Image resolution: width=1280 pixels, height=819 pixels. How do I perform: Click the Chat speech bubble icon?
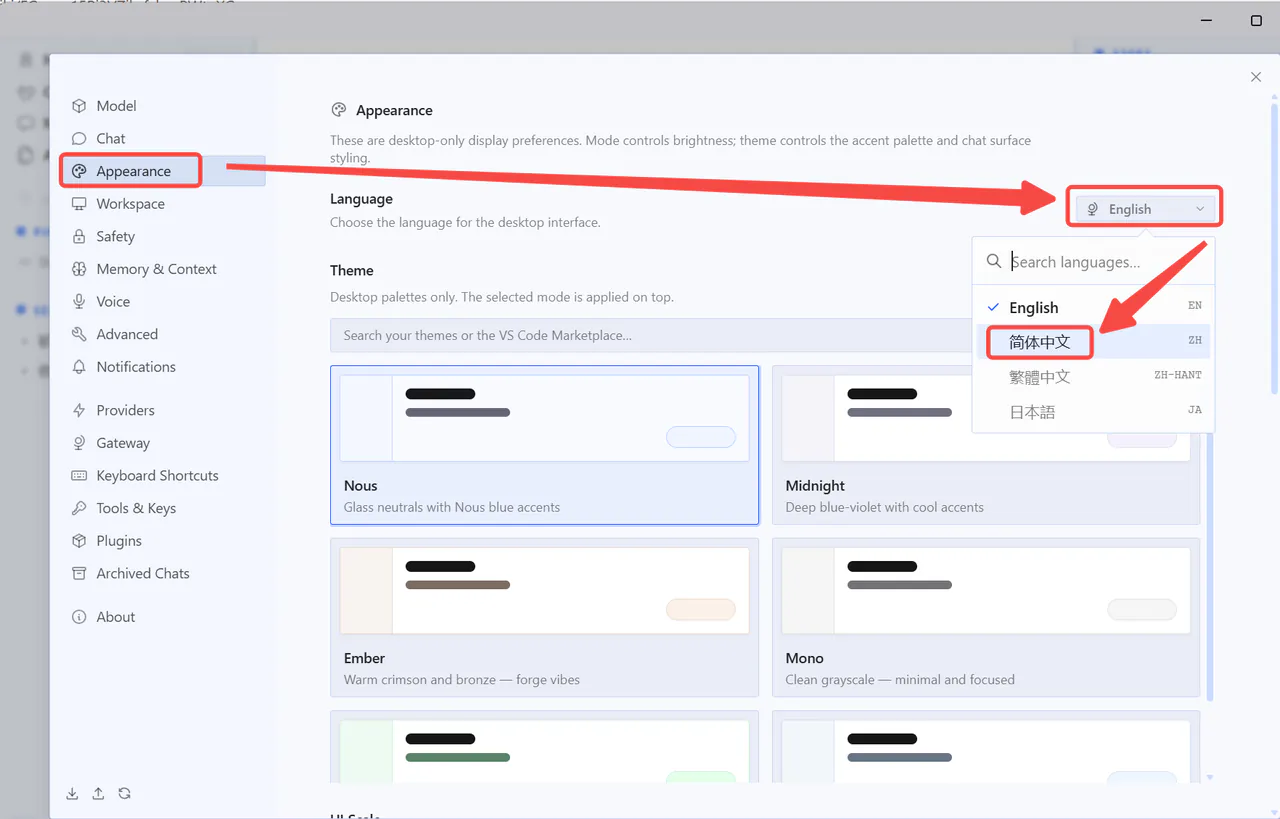click(x=79, y=139)
